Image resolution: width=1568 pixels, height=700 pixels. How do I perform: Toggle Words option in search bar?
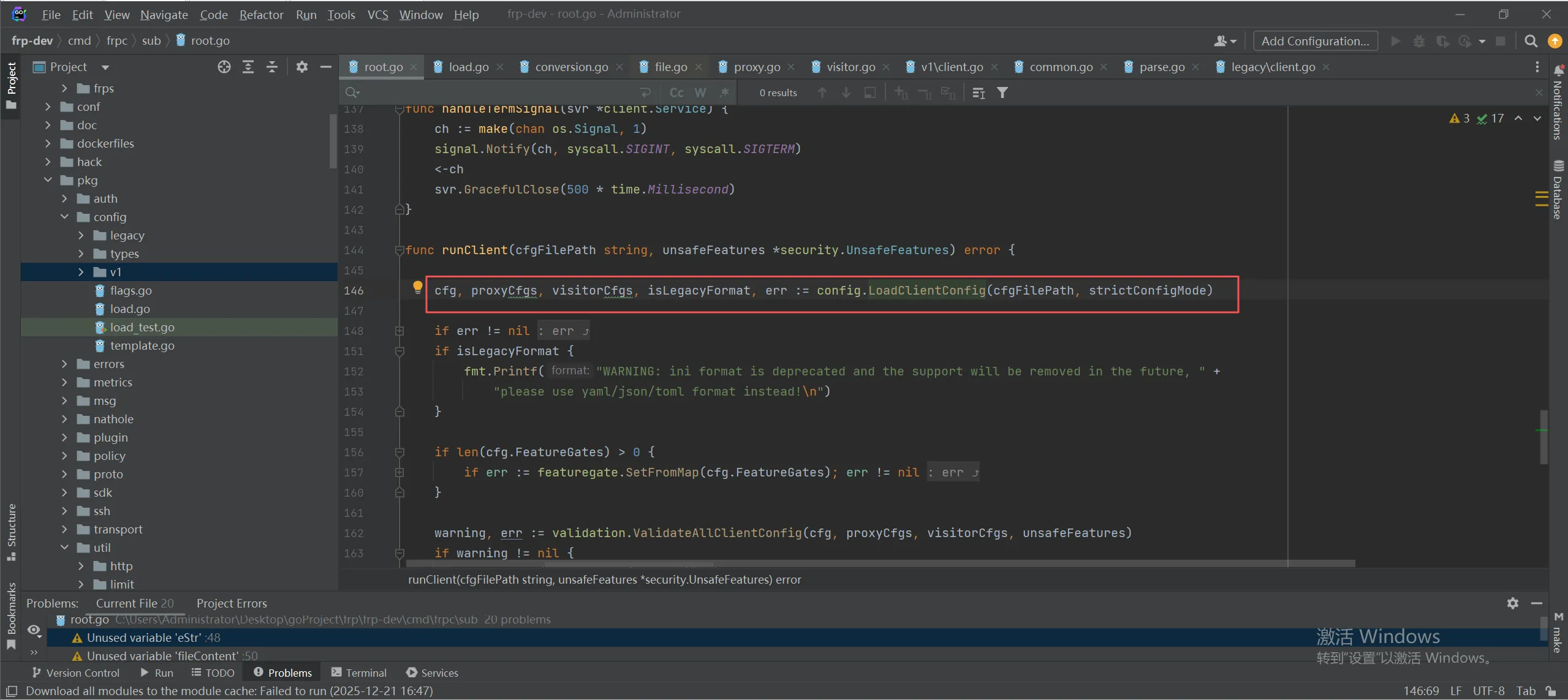point(700,92)
